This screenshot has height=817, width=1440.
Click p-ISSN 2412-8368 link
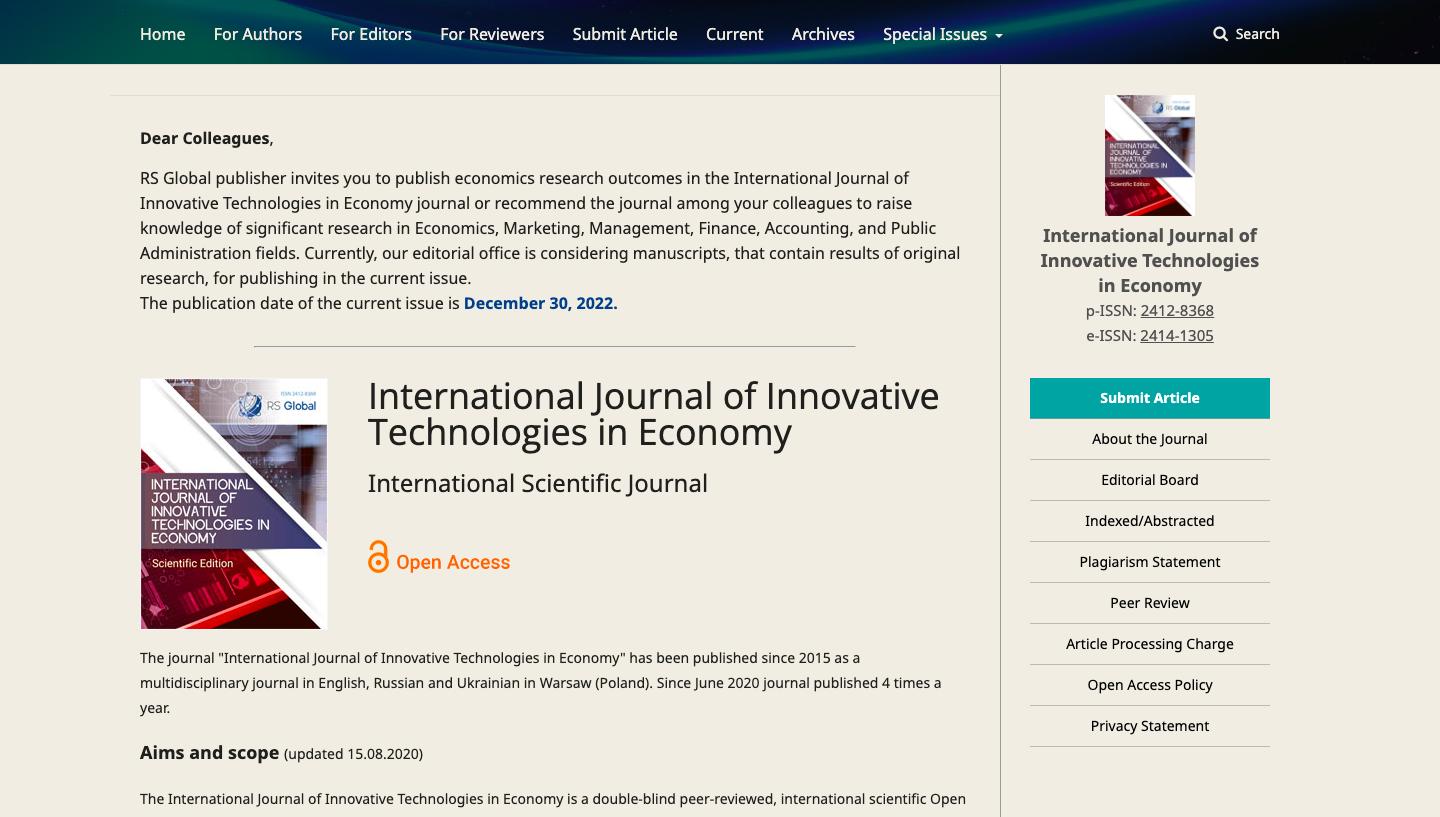(1177, 311)
